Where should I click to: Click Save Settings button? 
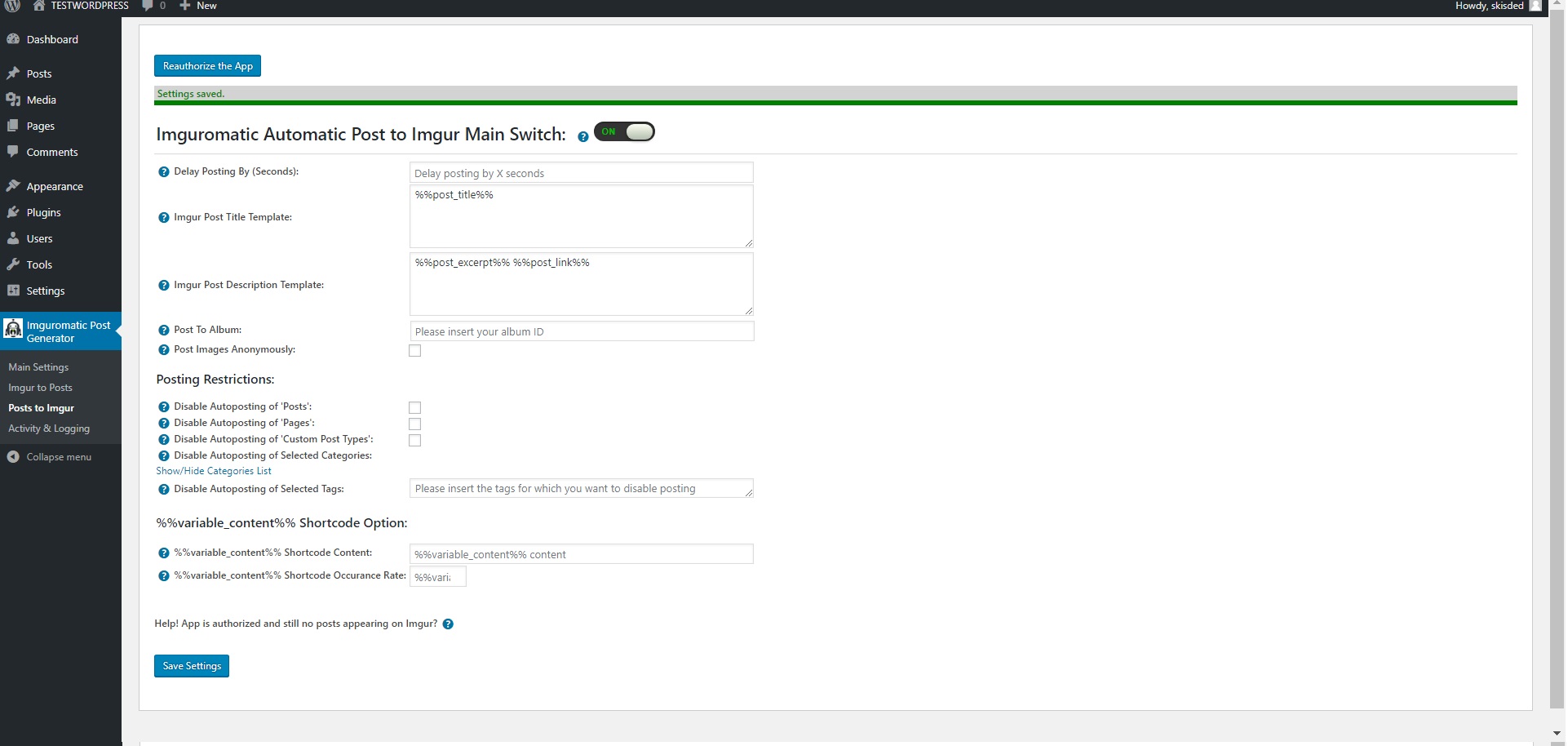pos(192,666)
